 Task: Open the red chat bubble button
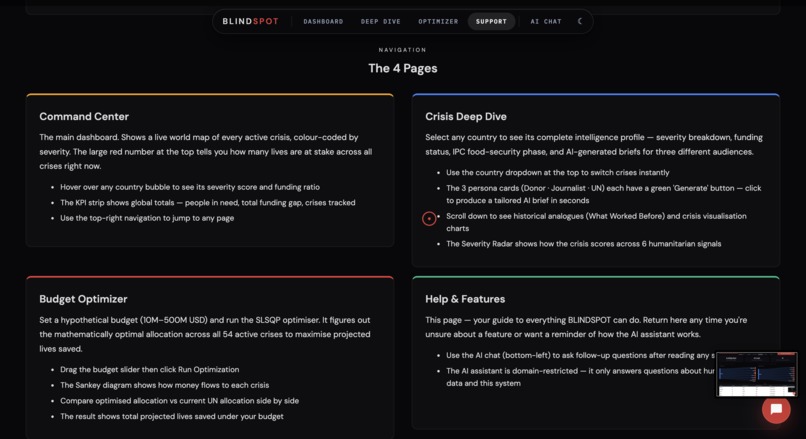click(x=776, y=409)
